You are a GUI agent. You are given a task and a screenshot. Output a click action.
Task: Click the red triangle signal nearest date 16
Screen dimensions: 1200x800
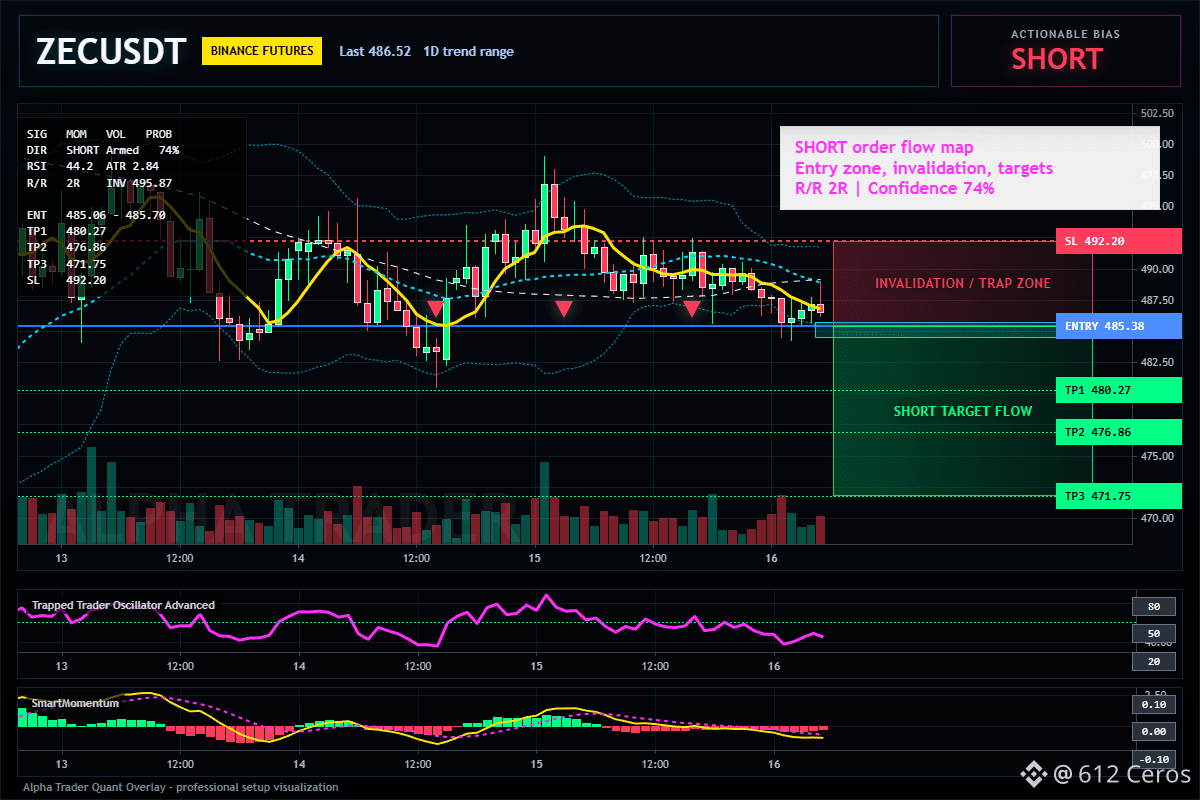pos(692,309)
